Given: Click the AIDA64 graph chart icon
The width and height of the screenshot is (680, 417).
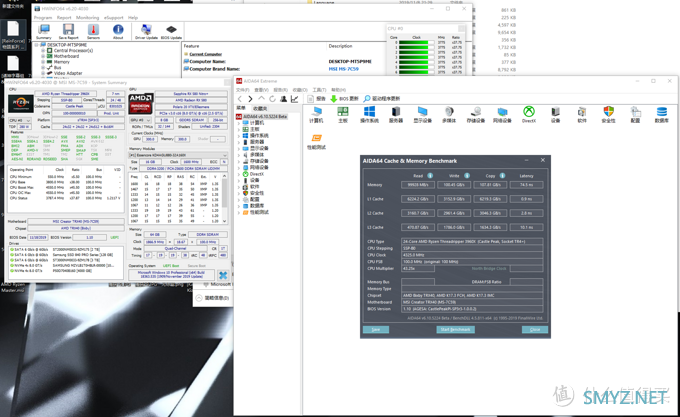Looking at the screenshot, I should [x=294, y=99].
